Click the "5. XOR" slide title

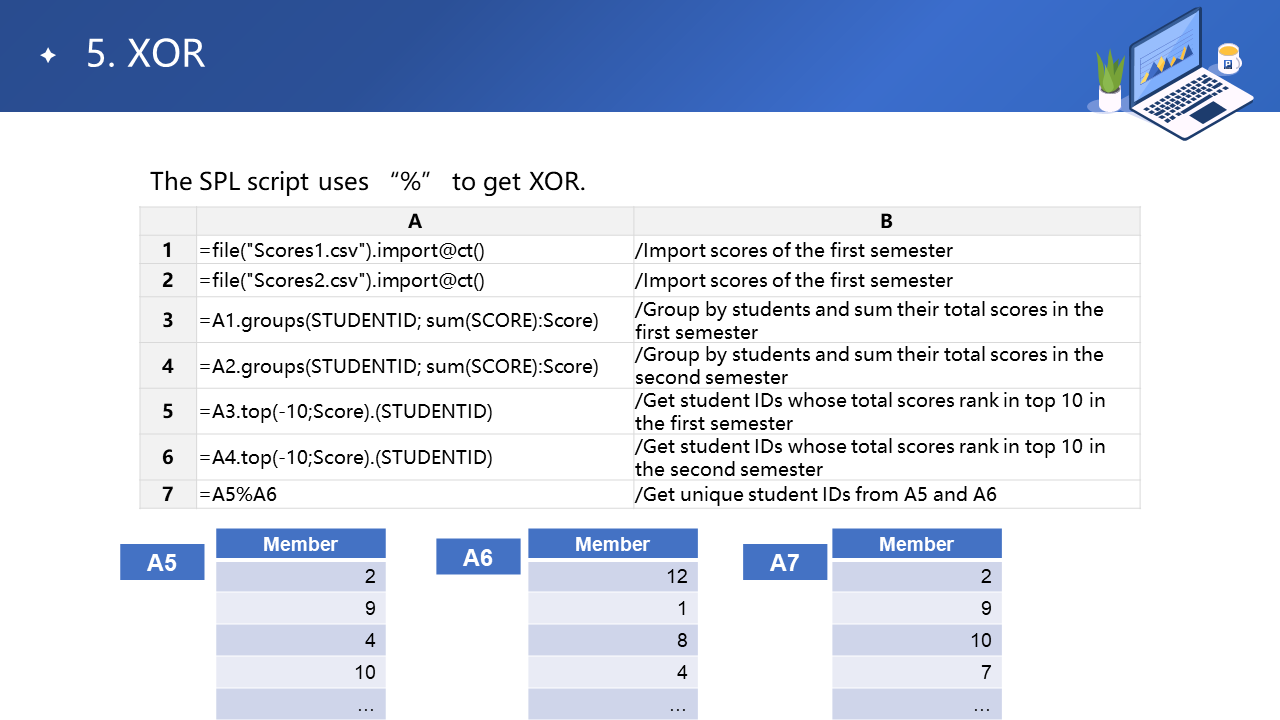click(146, 55)
